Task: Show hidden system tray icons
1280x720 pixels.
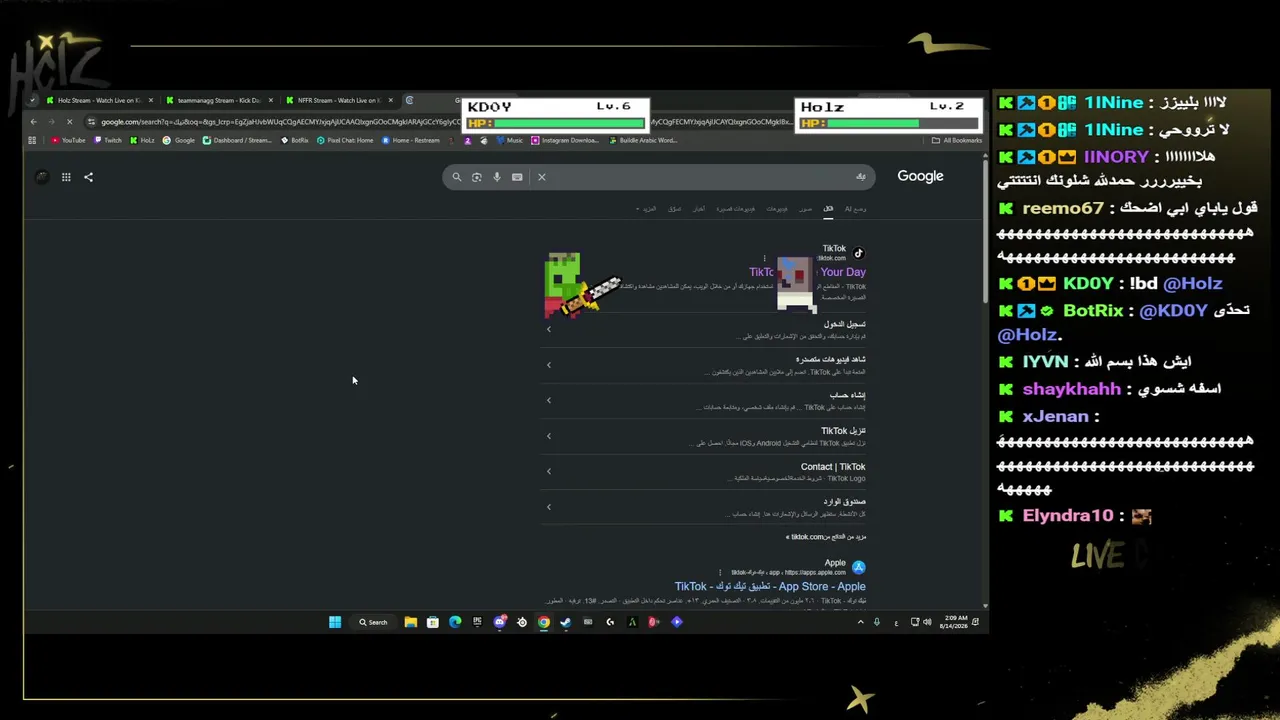Action: click(860, 622)
